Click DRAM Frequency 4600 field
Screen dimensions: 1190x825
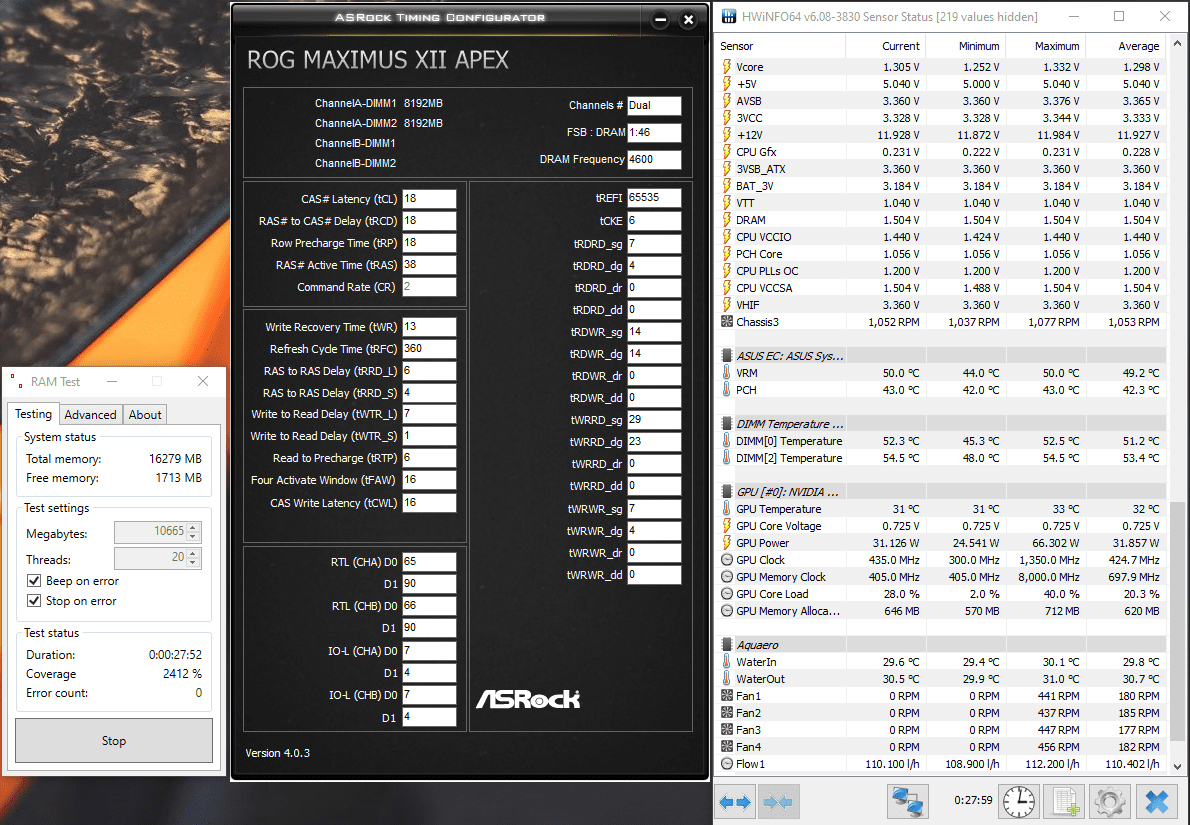click(654, 159)
